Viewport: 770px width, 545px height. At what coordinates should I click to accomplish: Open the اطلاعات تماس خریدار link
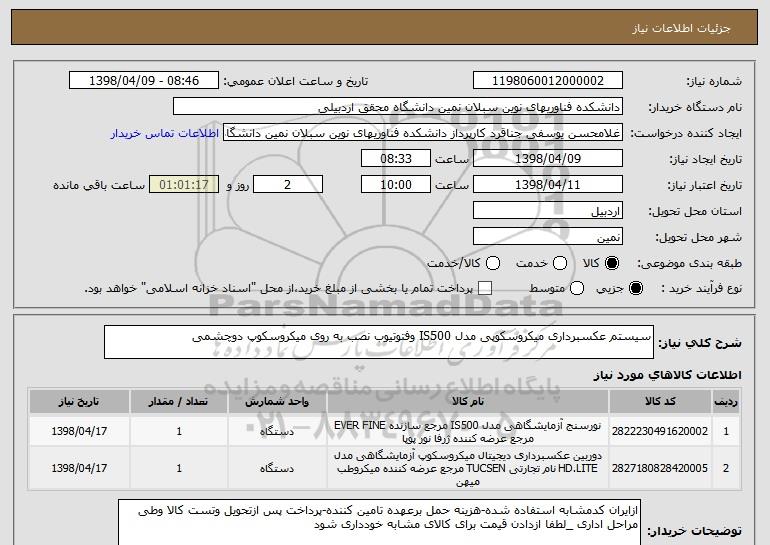[165, 134]
